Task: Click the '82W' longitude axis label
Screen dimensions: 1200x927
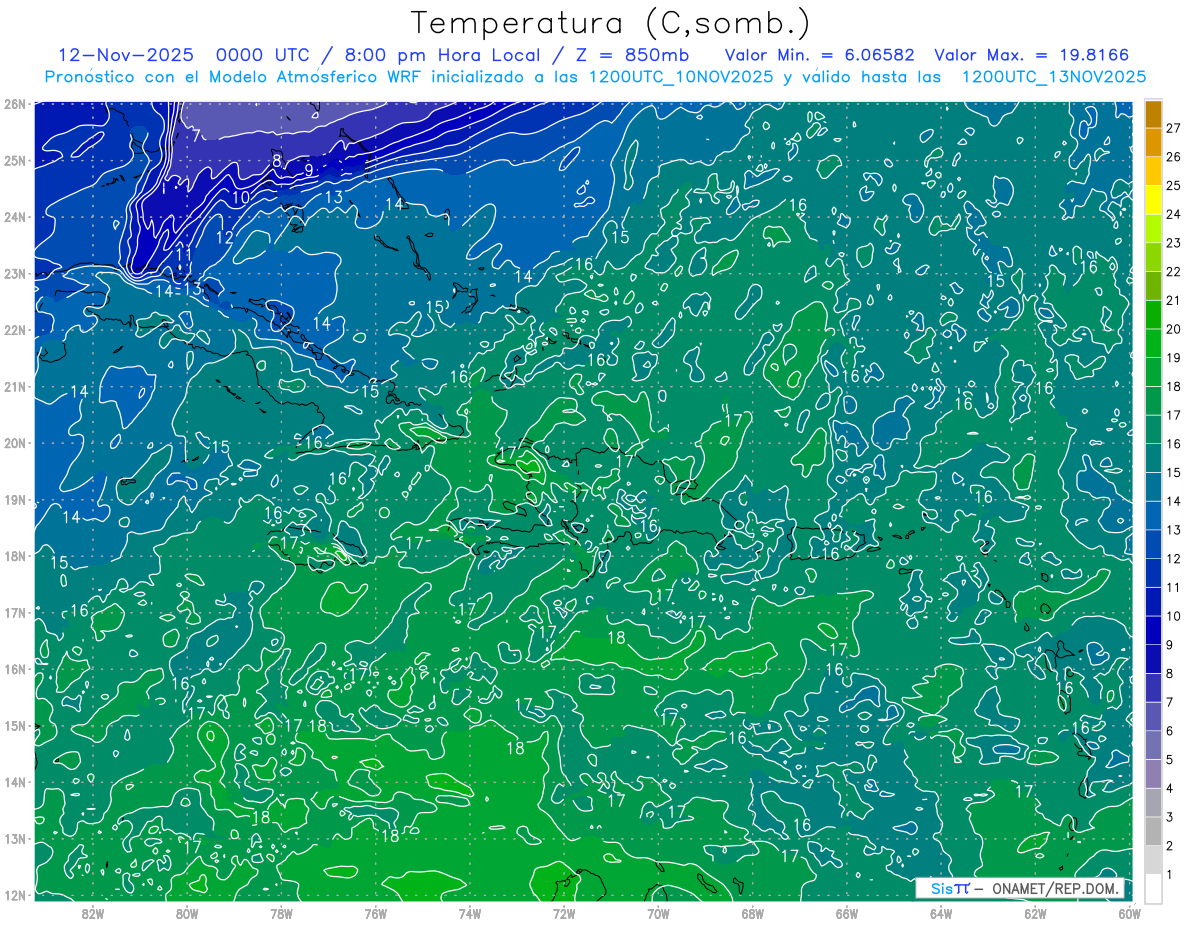Action: point(93,912)
